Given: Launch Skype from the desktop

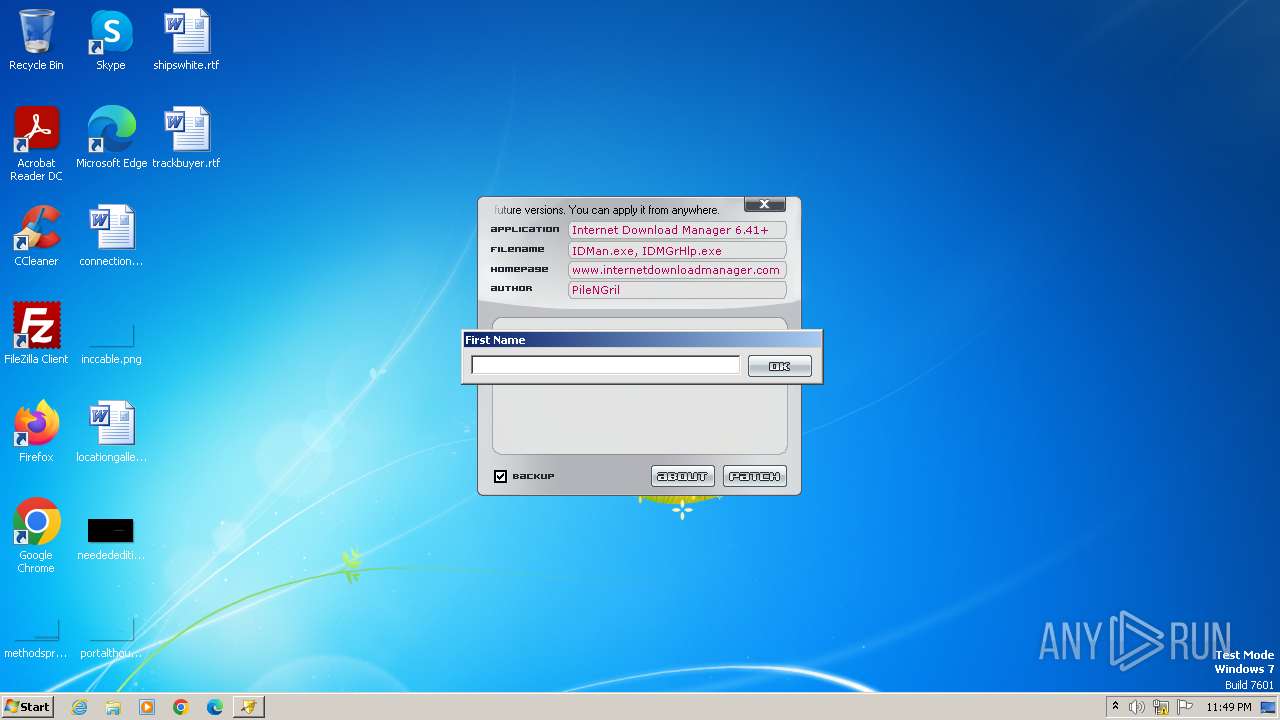Looking at the screenshot, I should (x=111, y=40).
